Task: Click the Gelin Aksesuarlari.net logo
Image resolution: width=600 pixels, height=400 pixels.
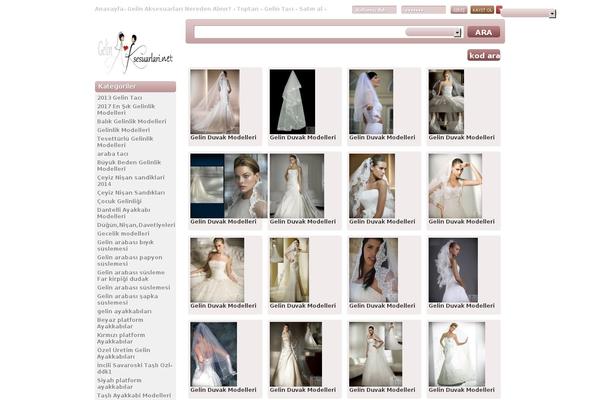Action: point(135,53)
